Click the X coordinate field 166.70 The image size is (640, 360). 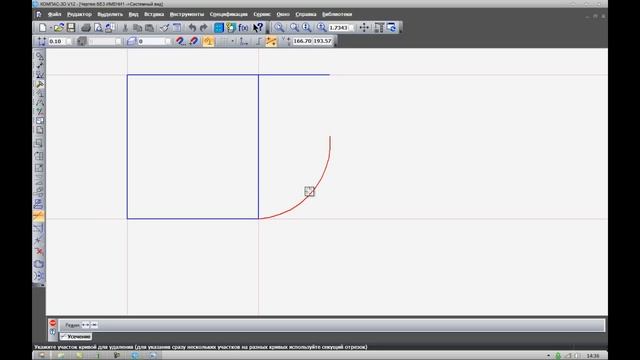[x=302, y=41]
